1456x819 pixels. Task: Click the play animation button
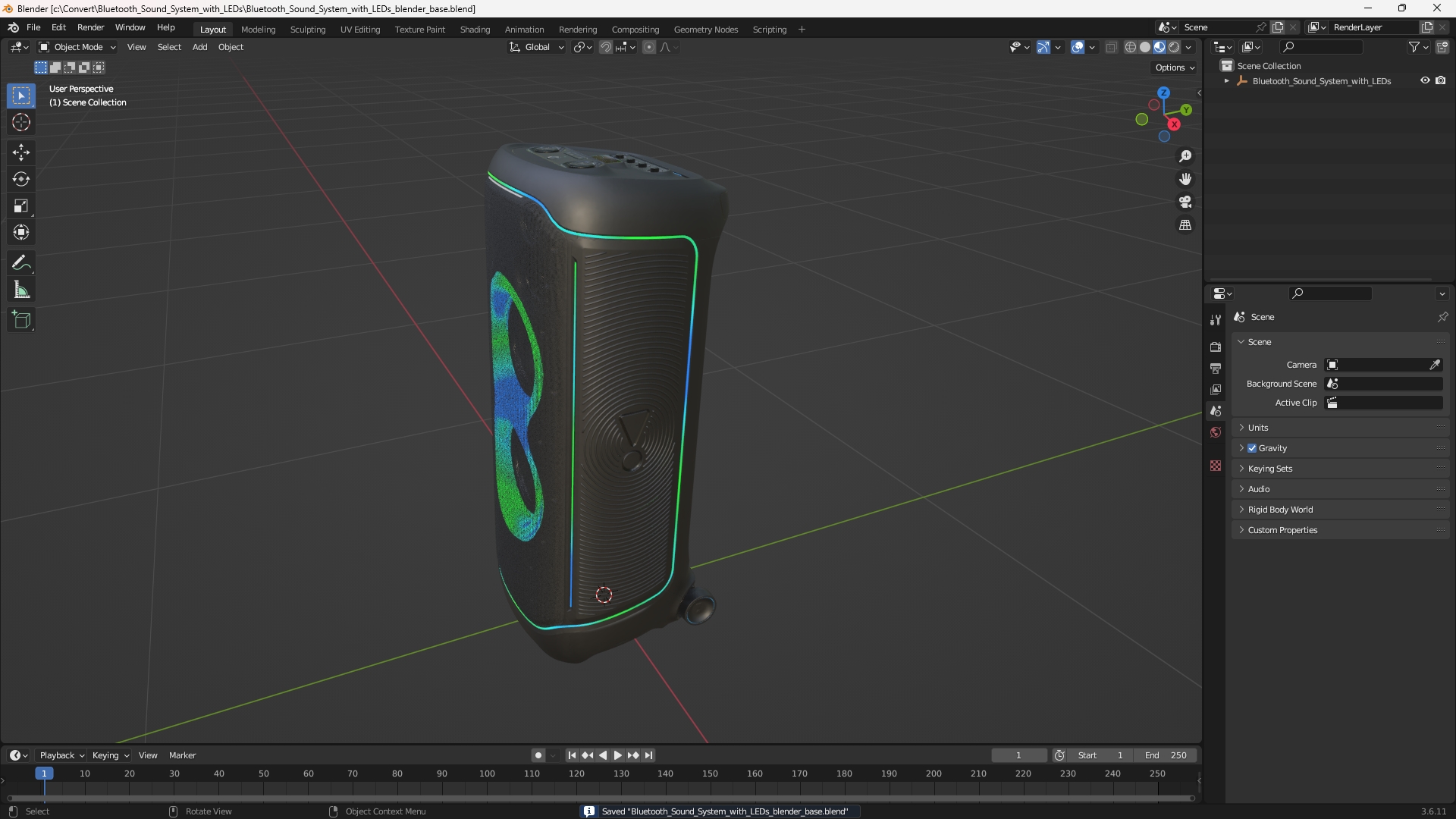617,755
